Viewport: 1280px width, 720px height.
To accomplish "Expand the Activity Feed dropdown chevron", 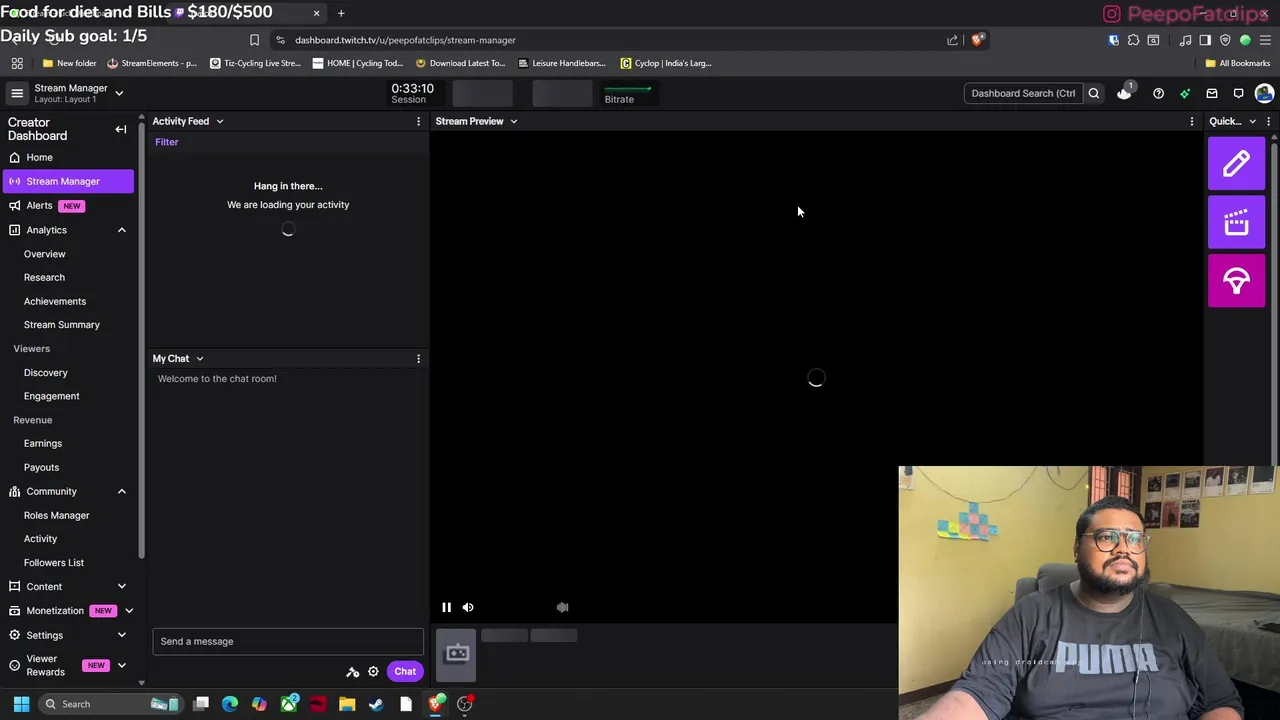I will (220, 121).
